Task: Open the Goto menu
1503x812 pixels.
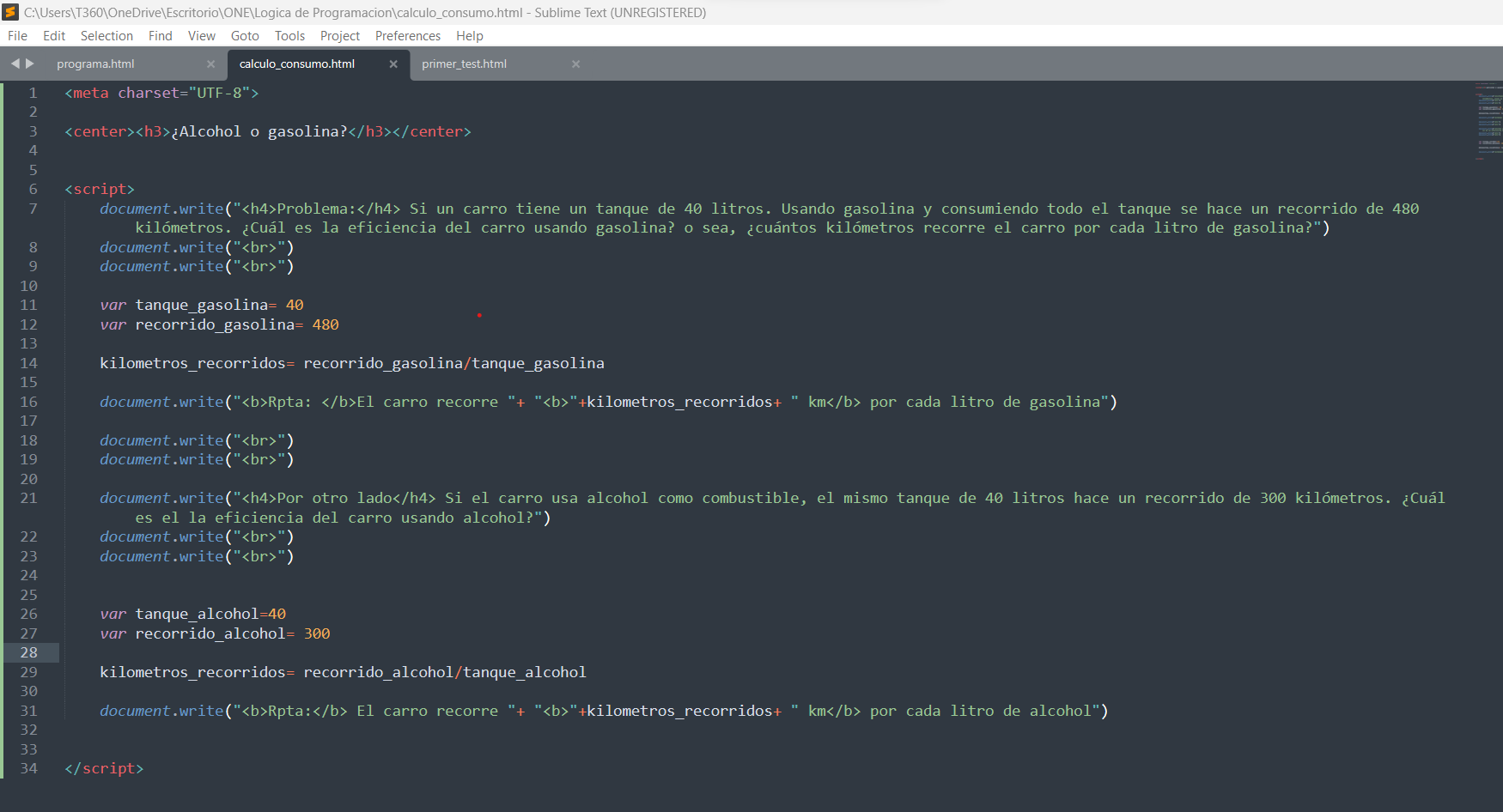Action: [x=245, y=36]
